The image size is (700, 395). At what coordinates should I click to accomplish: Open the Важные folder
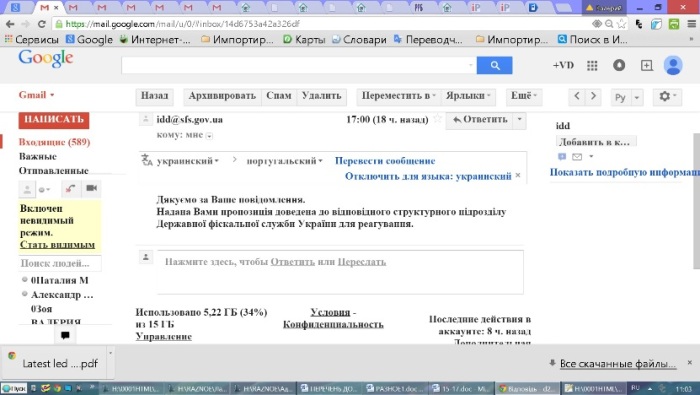(x=38, y=156)
